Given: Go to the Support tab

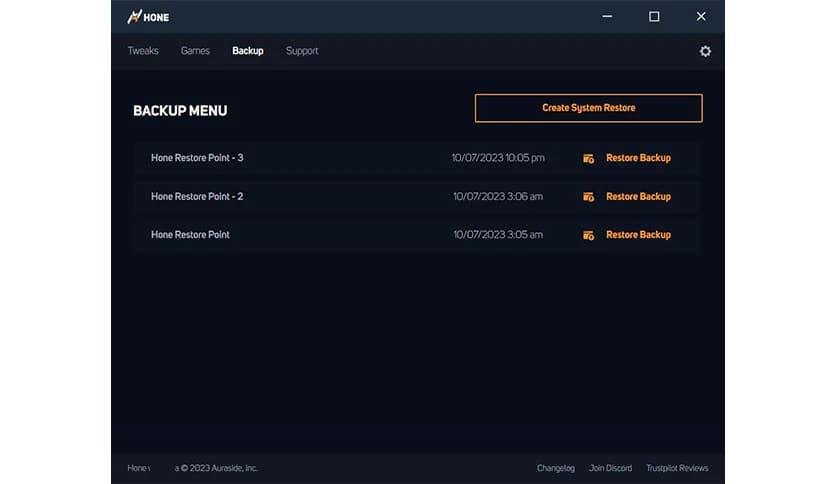Looking at the screenshot, I should pos(302,51).
